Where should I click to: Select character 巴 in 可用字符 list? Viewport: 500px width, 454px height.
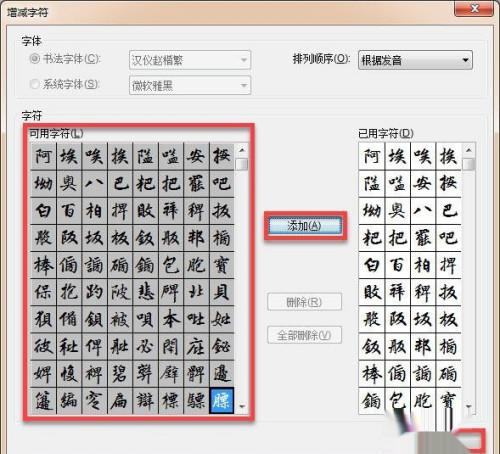120,184
